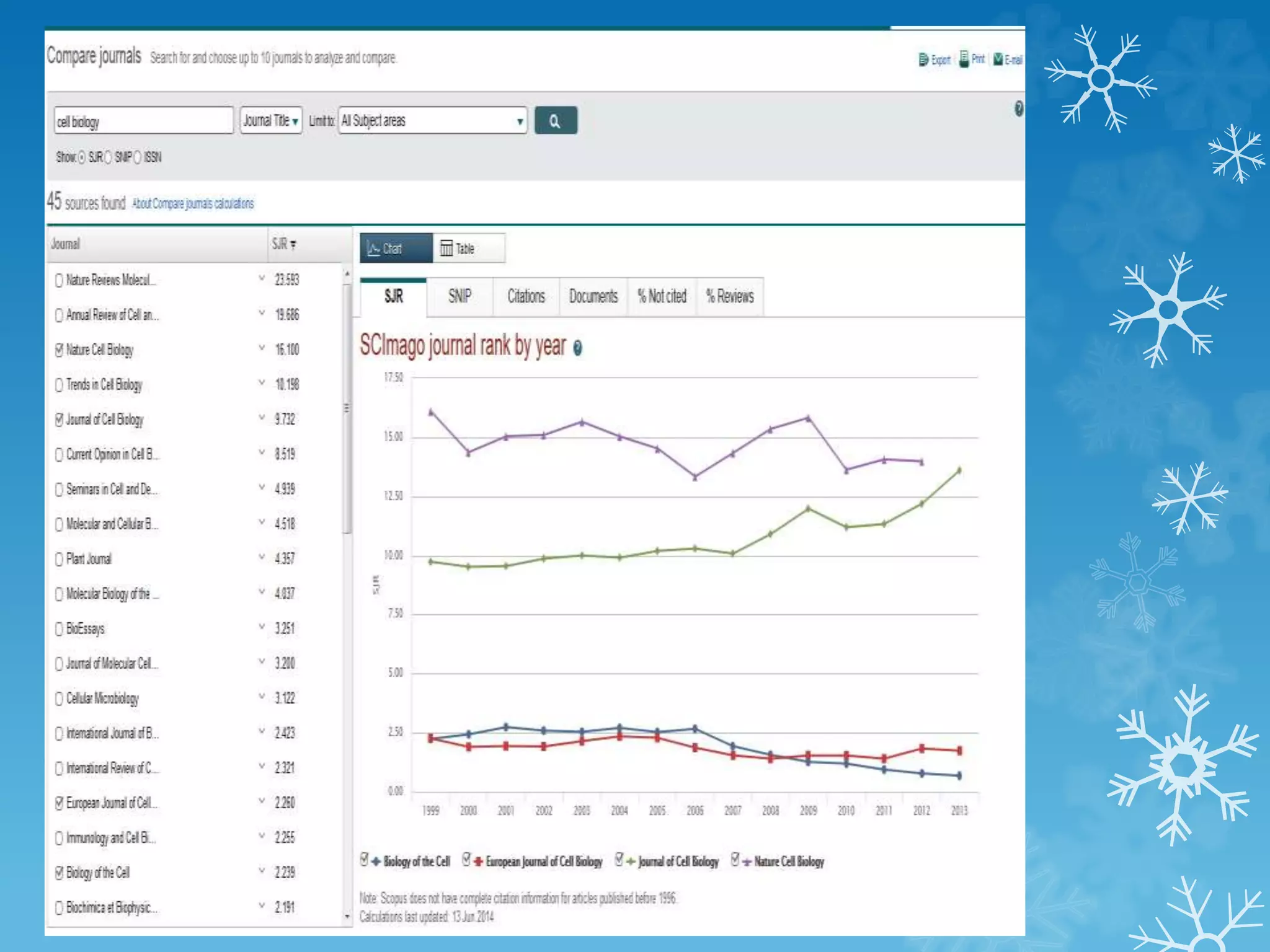This screenshot has width=1270, height=952.
Task: Open the Citations tab
Action: 526,297
